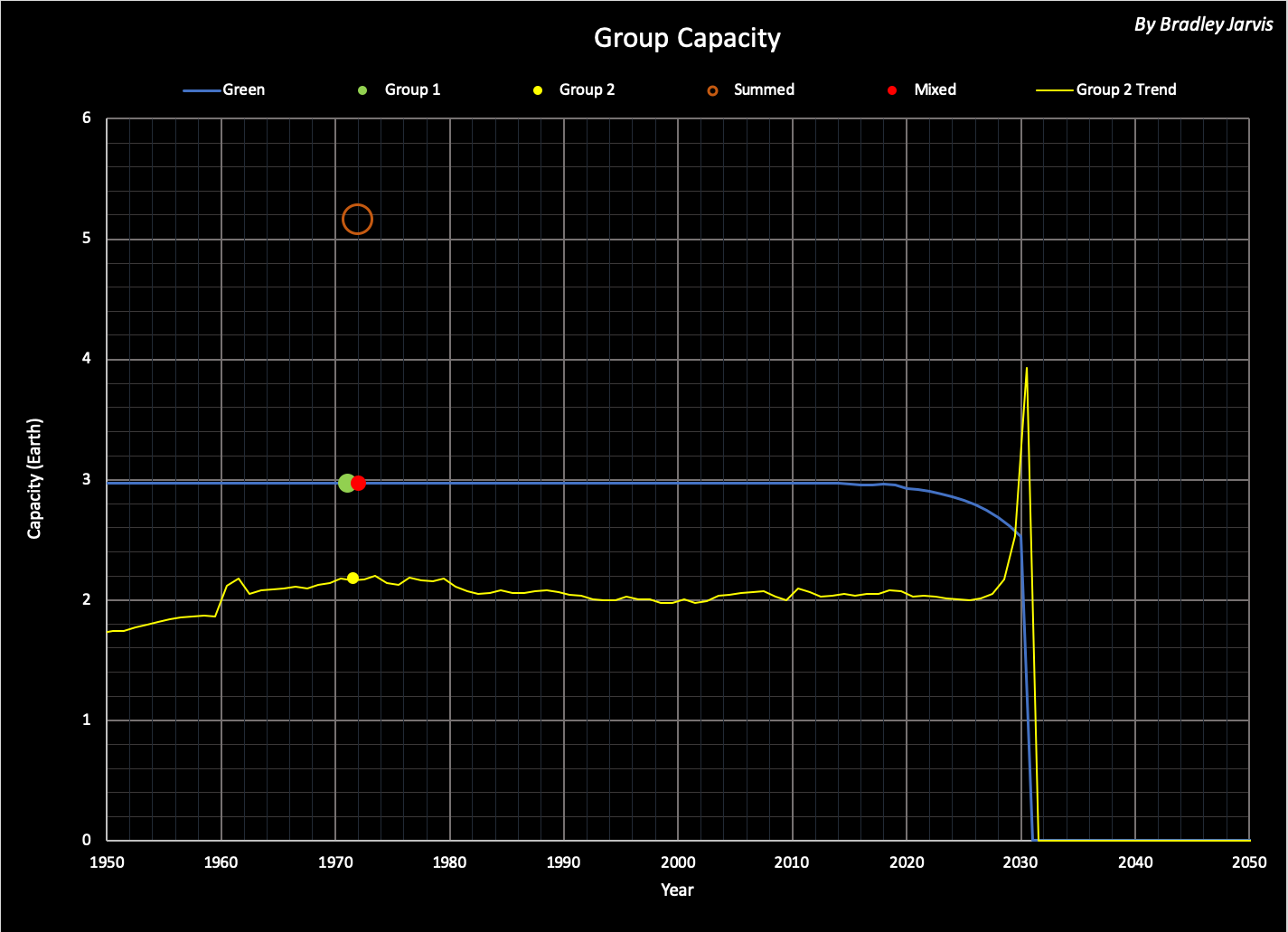Select the green Group 1 data point

[346, 483]
